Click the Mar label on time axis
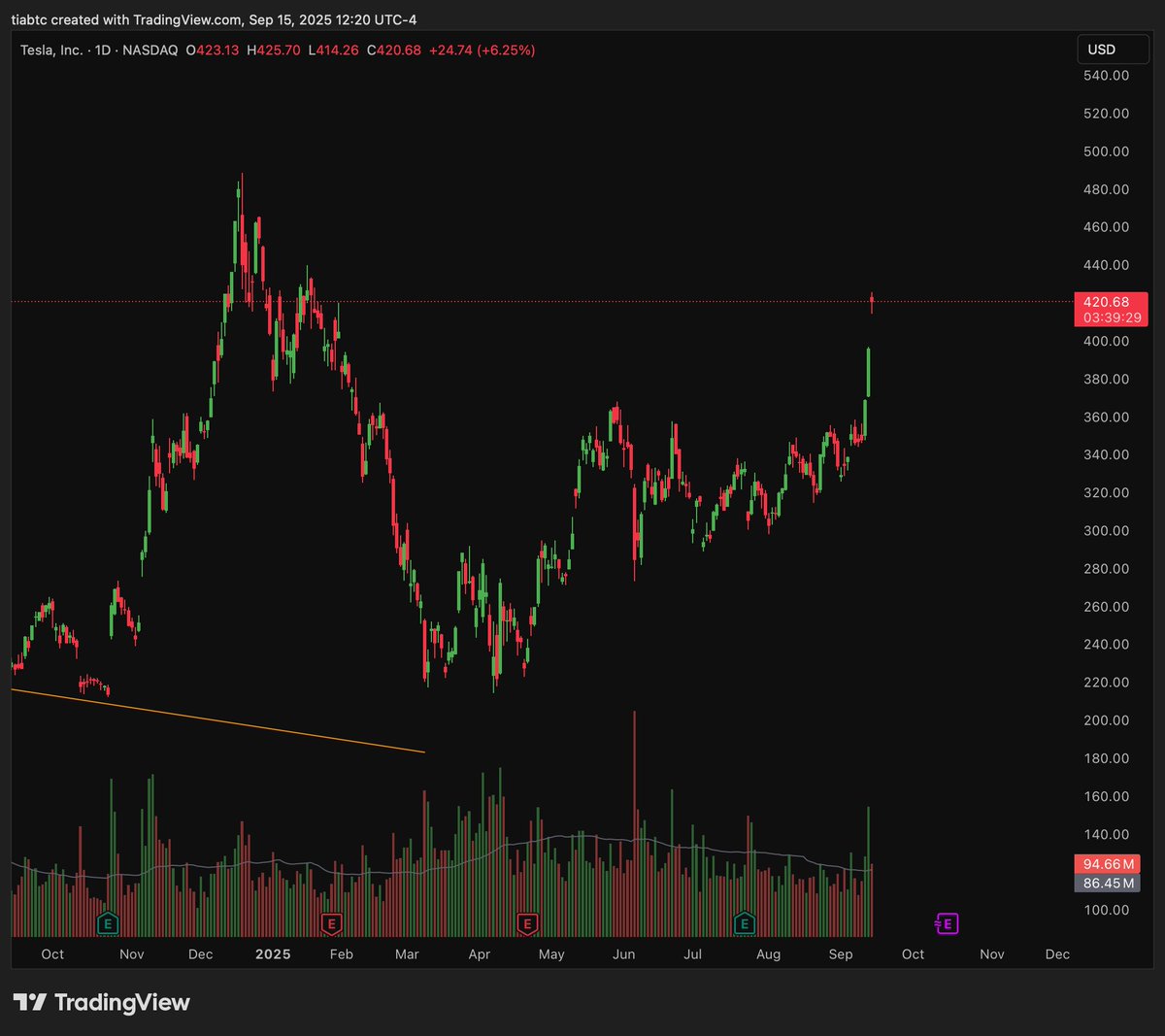This screenshot has height=1036, width=1165. click(407, 954)
